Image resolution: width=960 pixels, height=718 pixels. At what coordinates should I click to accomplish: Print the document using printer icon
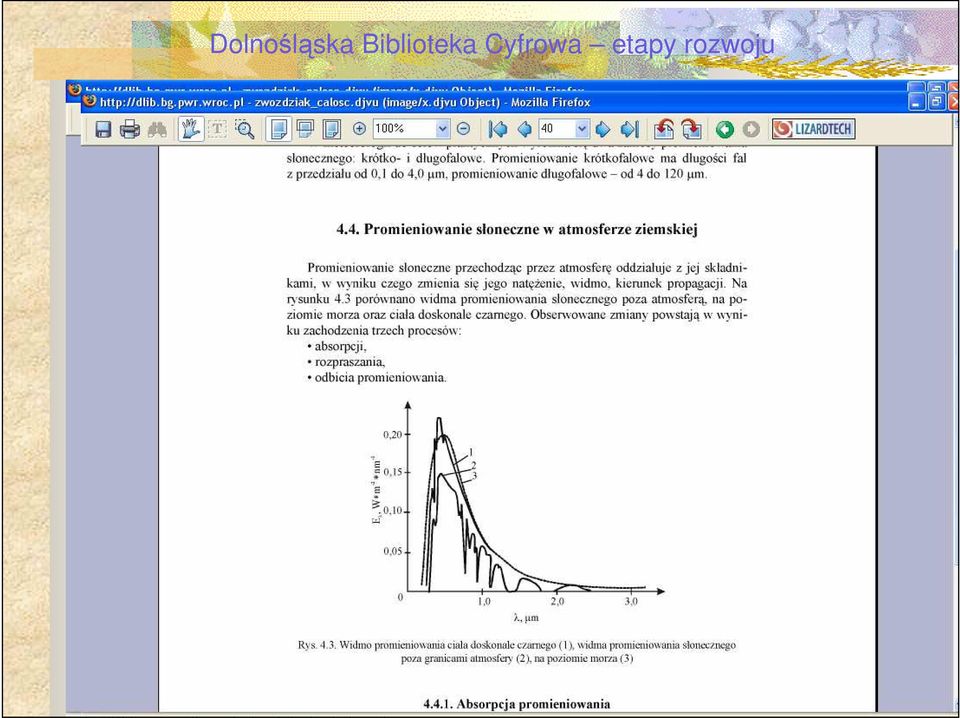[130, 129]
